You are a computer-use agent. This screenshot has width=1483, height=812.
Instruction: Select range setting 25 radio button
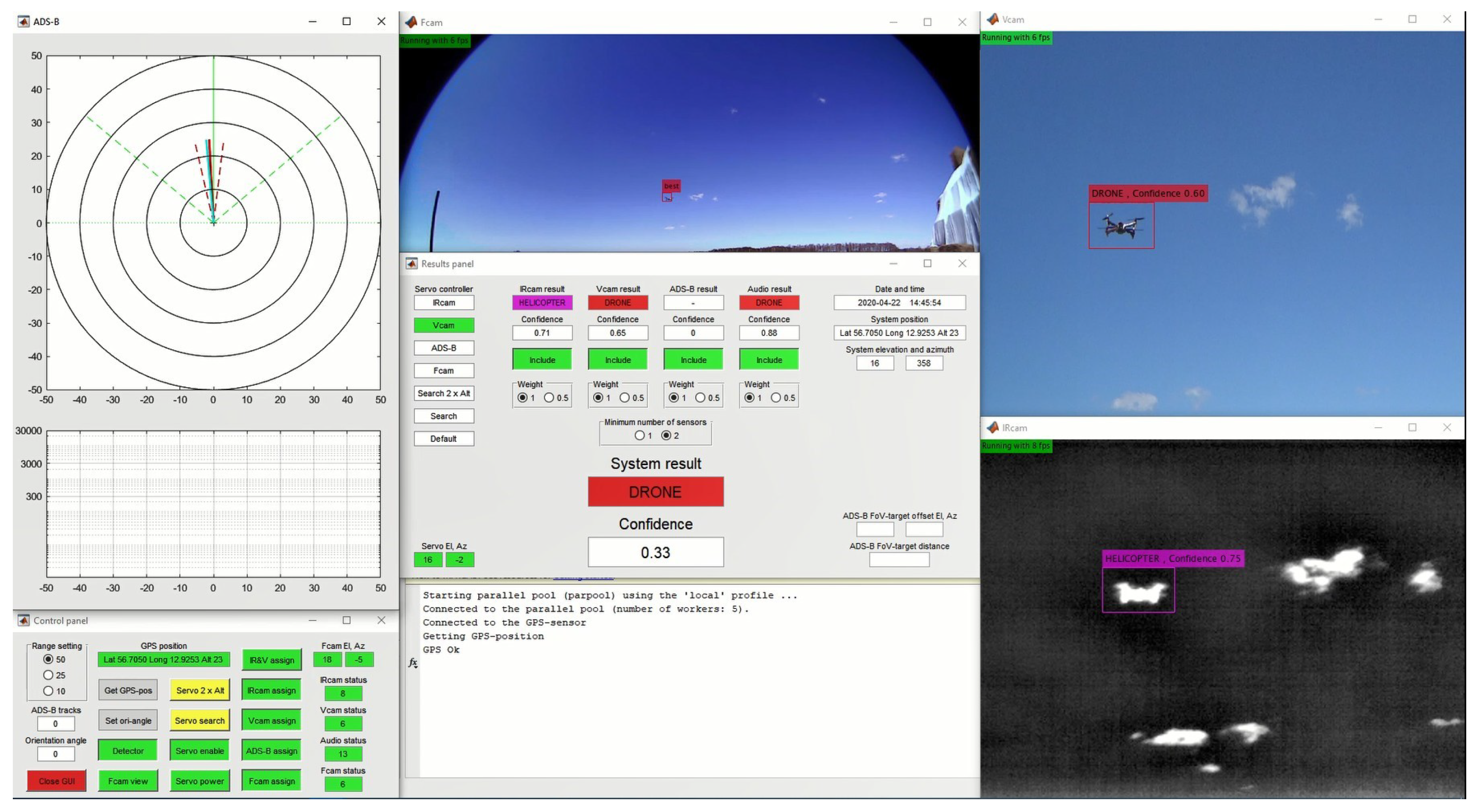pyautogui.click(x=48, y=675)
